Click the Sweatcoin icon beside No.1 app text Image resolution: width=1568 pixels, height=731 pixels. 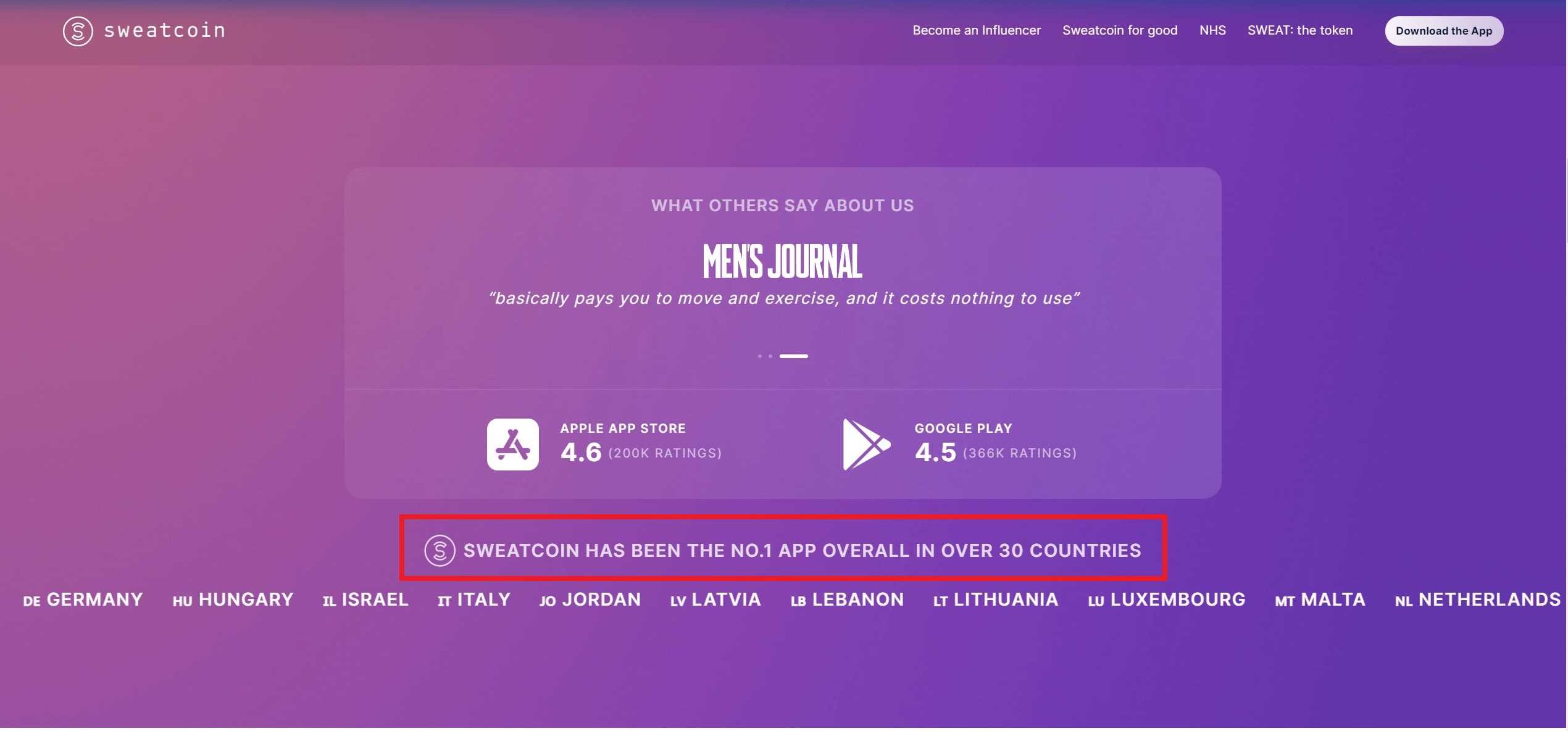tap(440, 551)
